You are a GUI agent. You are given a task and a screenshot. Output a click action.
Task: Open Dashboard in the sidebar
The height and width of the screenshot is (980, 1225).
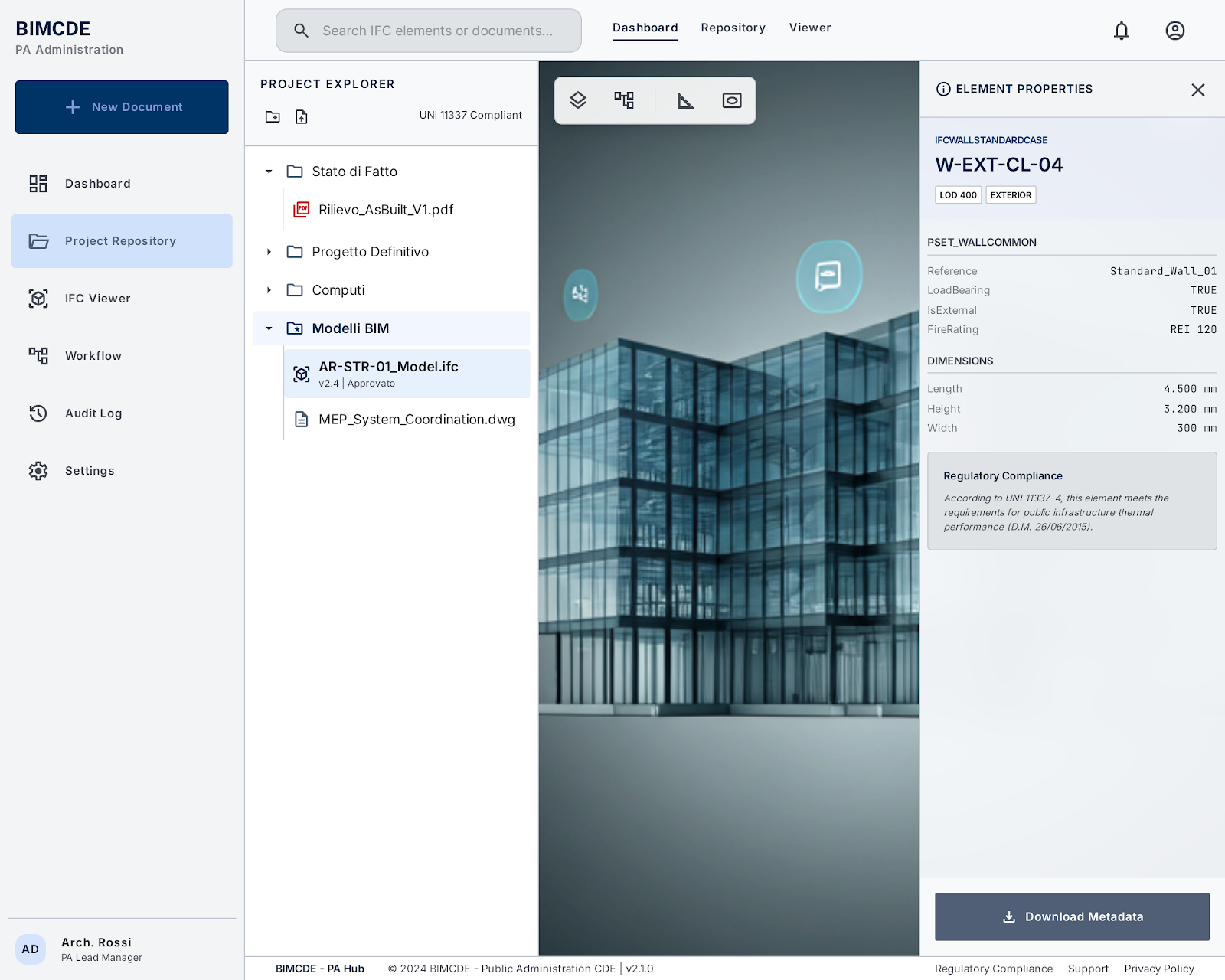click(x=122, y=184)
